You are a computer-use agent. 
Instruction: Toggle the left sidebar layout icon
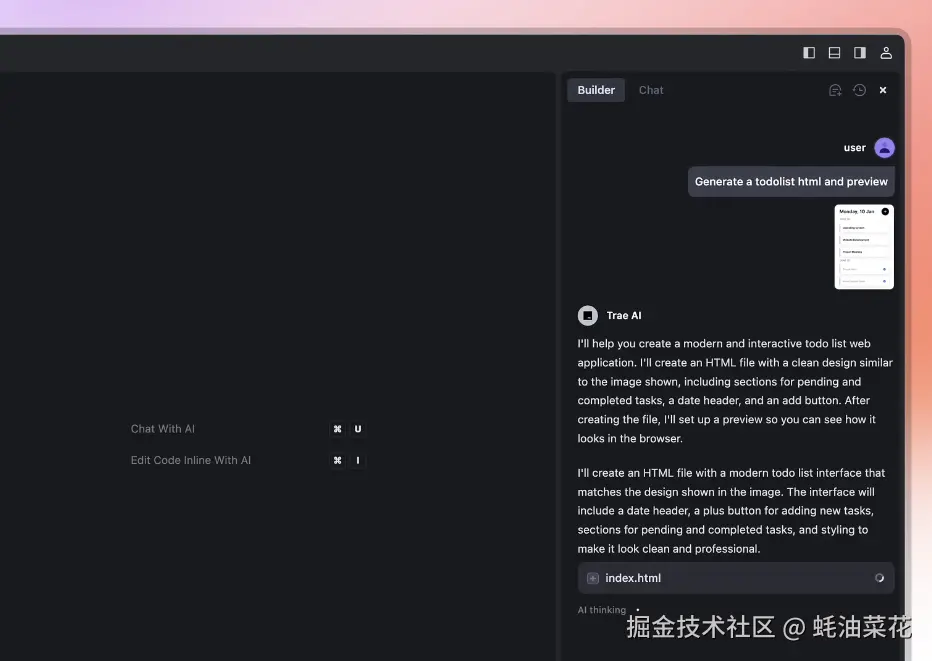[x=809, y=52]
